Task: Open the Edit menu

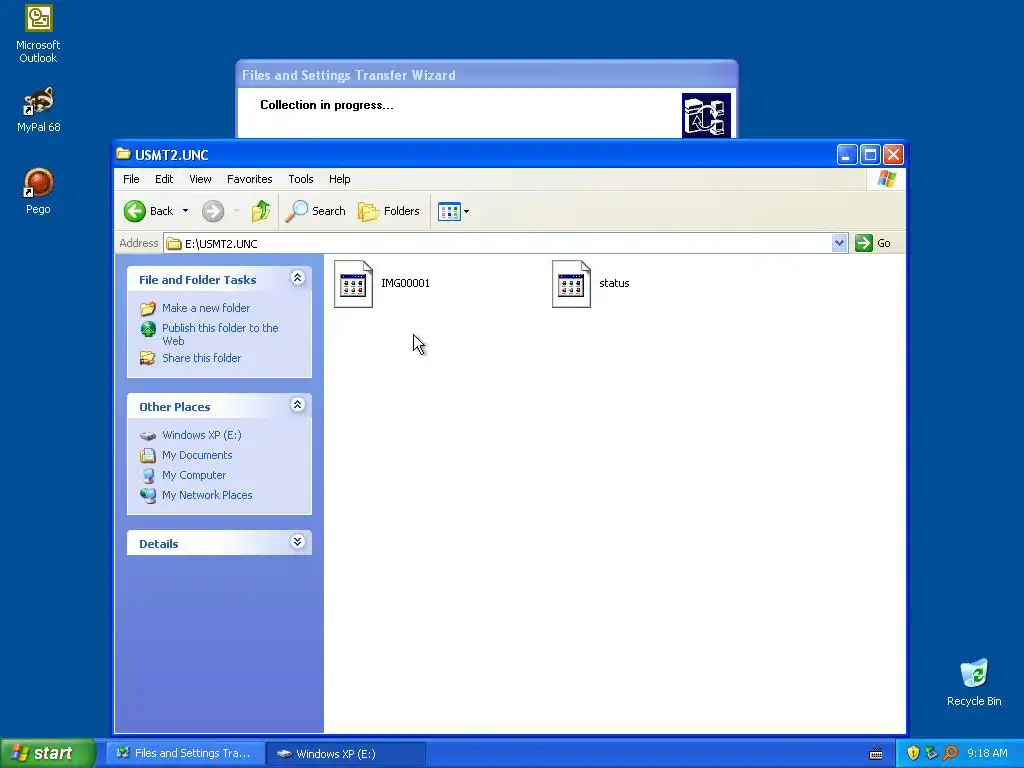Action: coord(164,179)
